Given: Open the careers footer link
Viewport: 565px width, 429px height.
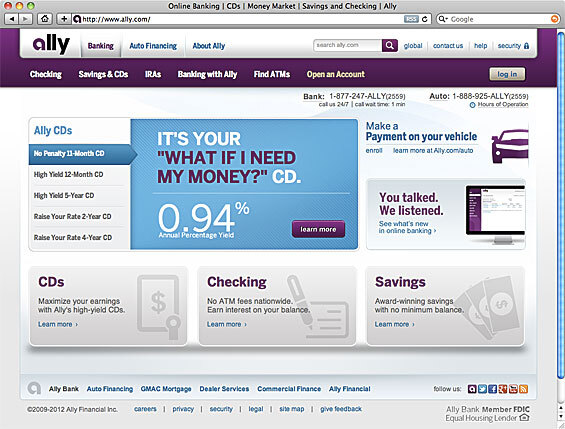Looking at the screenshot, I should point(145,409).
